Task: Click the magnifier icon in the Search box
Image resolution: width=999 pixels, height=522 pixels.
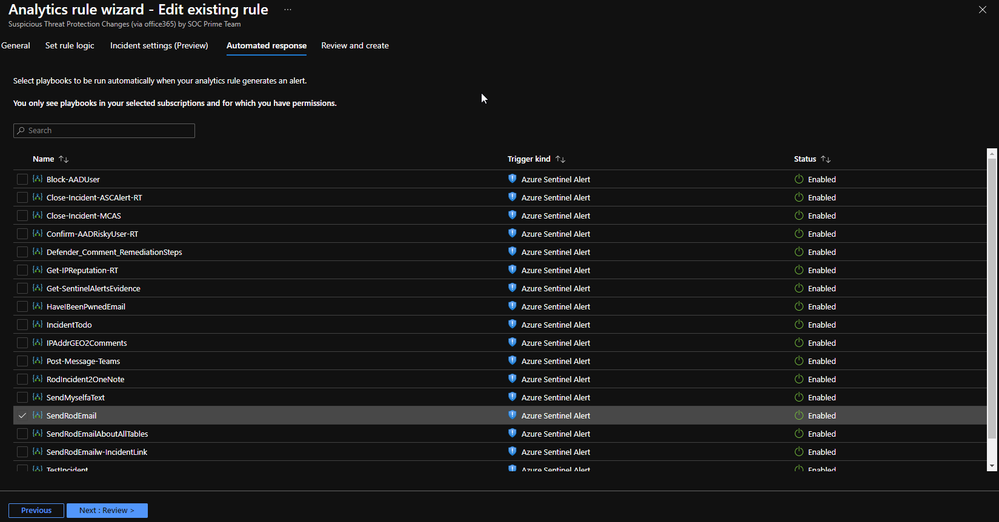Action: (x=21, y=131)
